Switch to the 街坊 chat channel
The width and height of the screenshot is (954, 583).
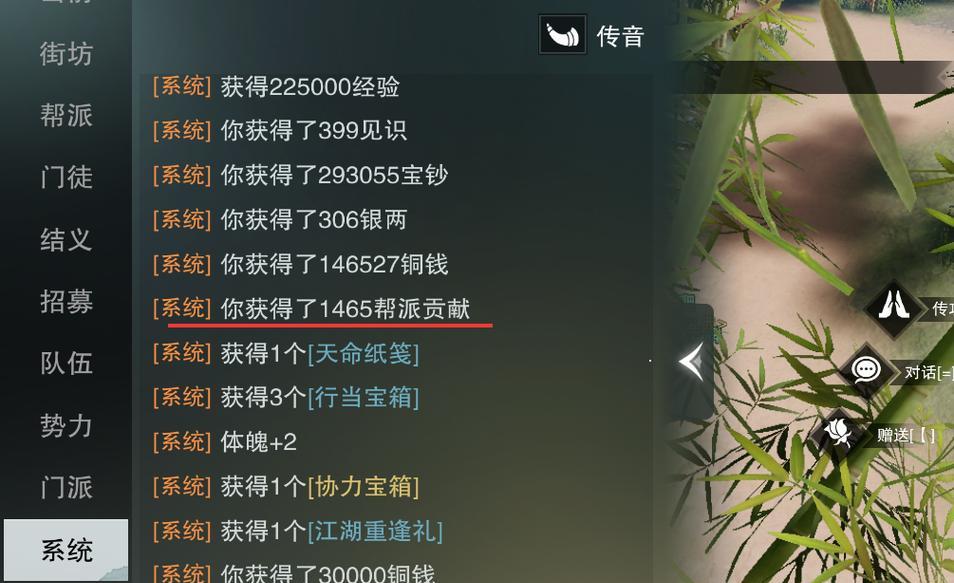tap(66, 54)
